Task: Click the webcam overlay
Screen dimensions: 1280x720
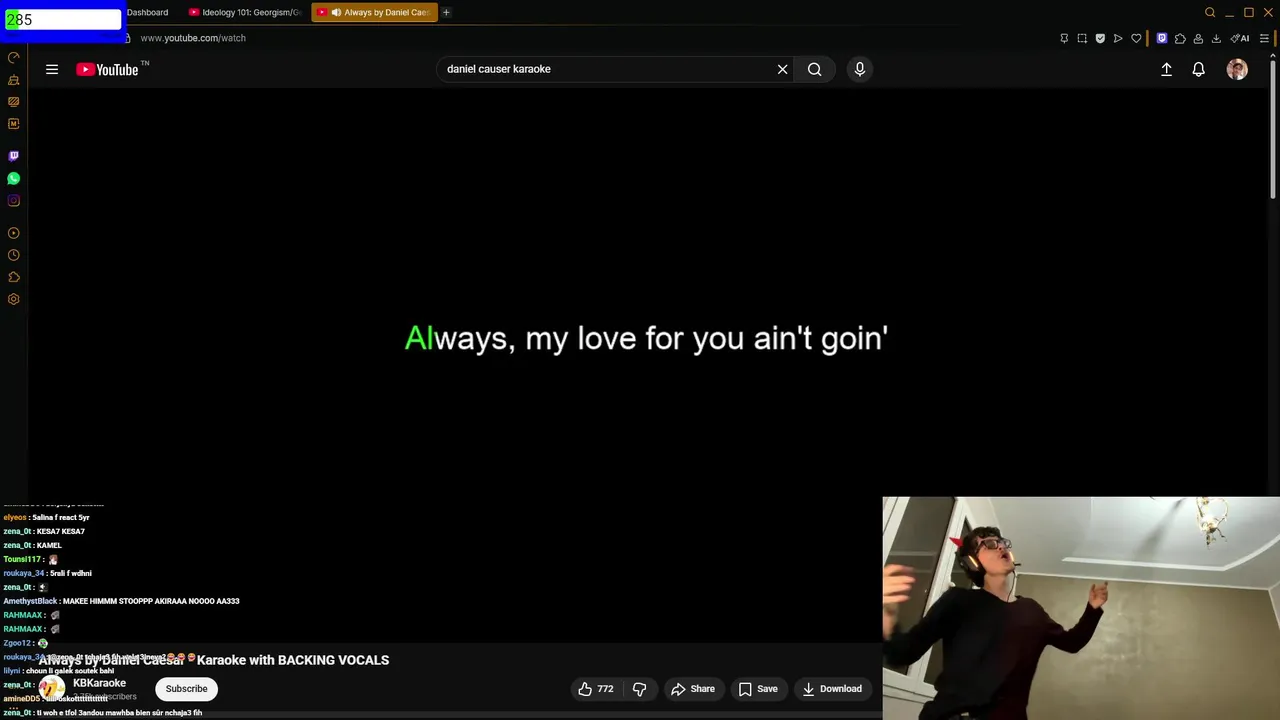Action: (x=1081, y=608)
